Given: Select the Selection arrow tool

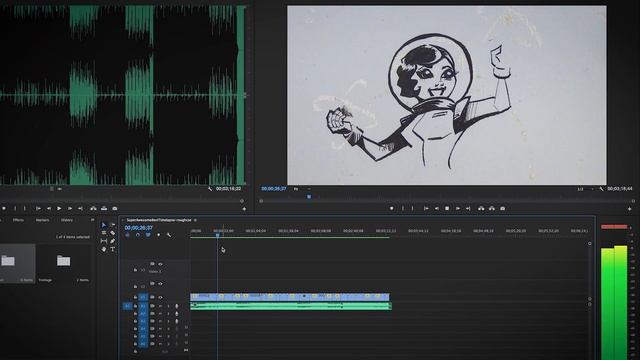Looking at the screenshot, I should coord(104,225).
